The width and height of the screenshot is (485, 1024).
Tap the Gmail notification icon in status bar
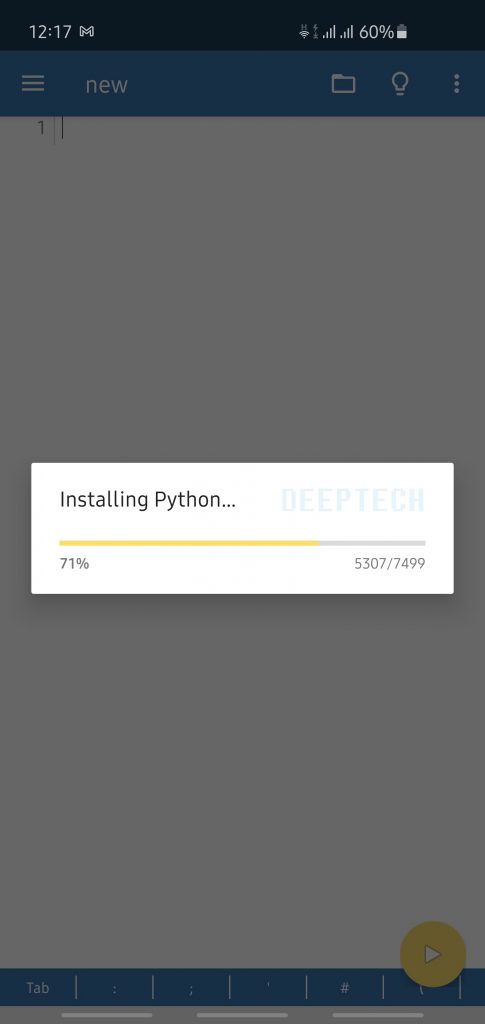tap(87, 31)
